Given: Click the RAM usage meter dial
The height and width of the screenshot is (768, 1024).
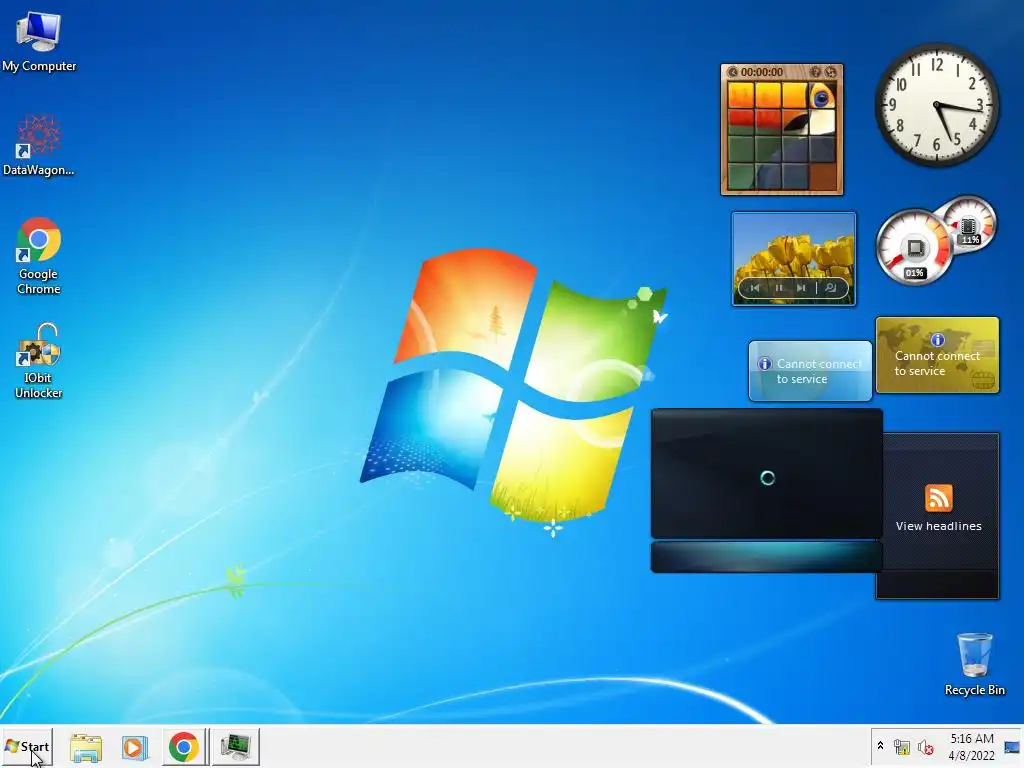Looking at the screenshot, I should 969,224.
